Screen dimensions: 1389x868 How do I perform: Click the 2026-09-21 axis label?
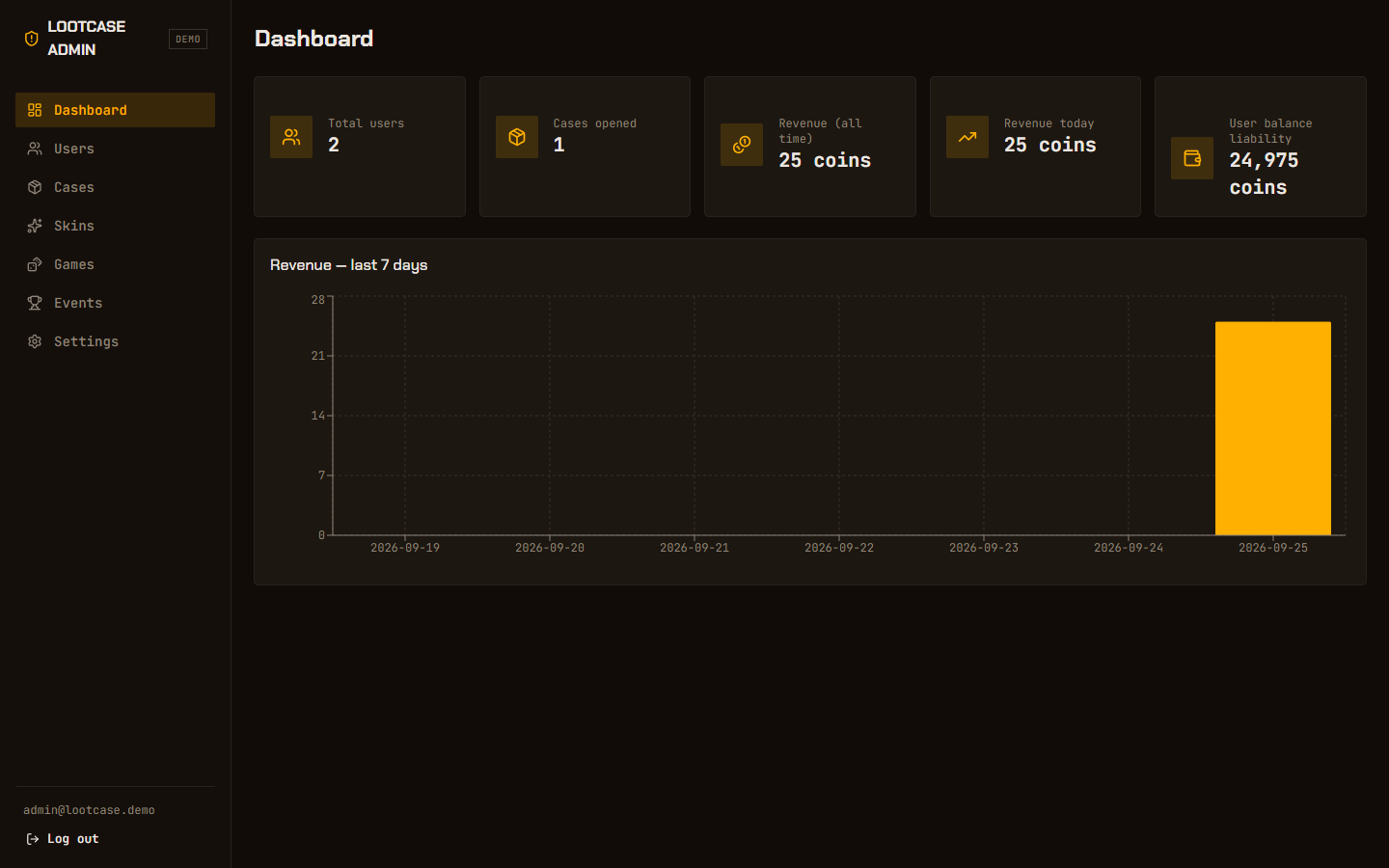pyautogui.click(x=694, y=548)
